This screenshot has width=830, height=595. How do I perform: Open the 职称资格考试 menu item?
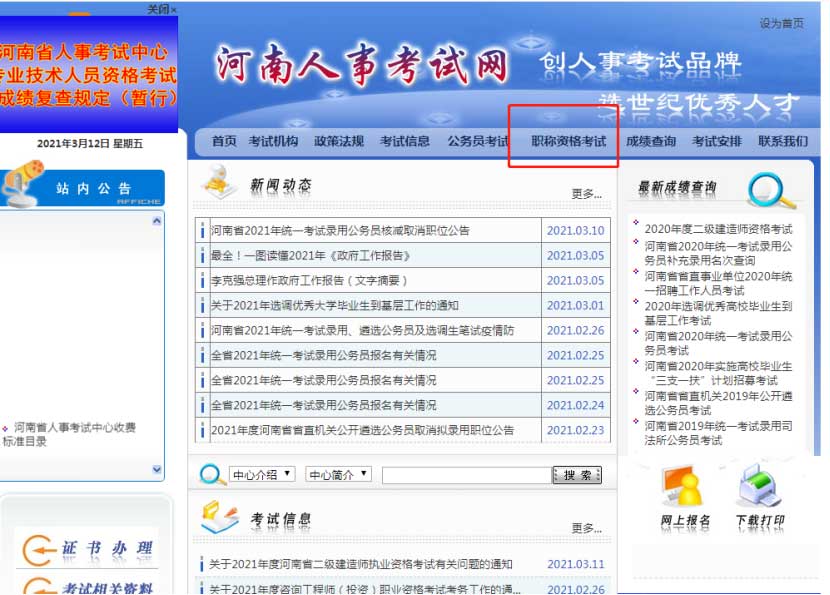pyautogui.click(x=568, y=142)
